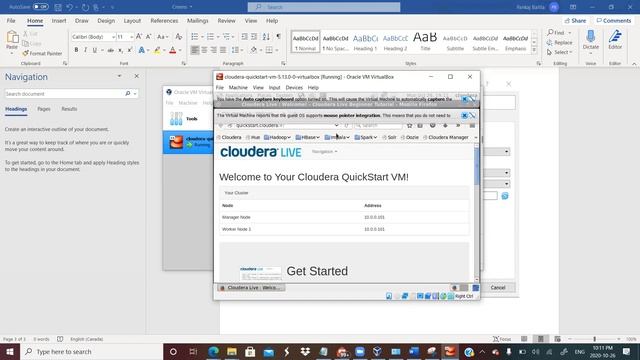
Task: Open the Insert ribbon tab
Action: 59,20
